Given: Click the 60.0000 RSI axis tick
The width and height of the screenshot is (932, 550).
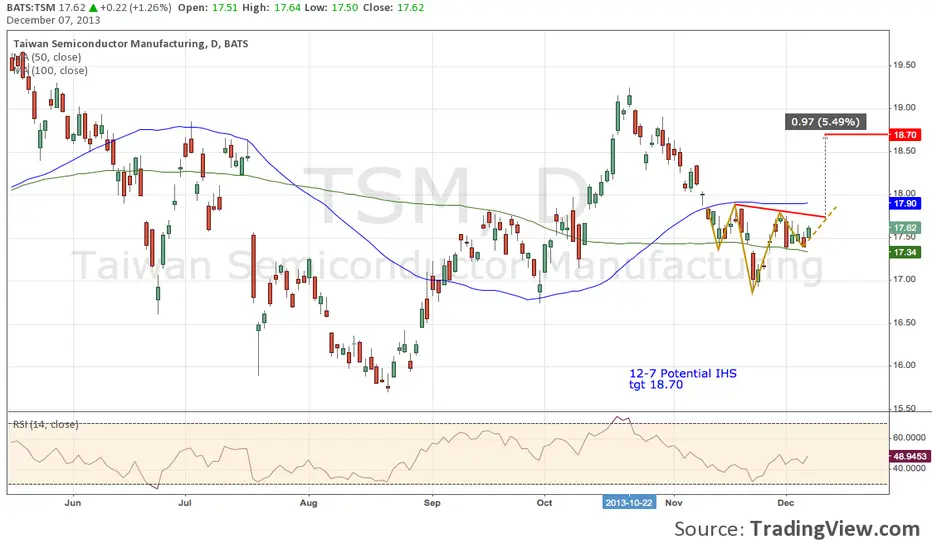Looking at the screenshot, I should click(x=909, y=438).
